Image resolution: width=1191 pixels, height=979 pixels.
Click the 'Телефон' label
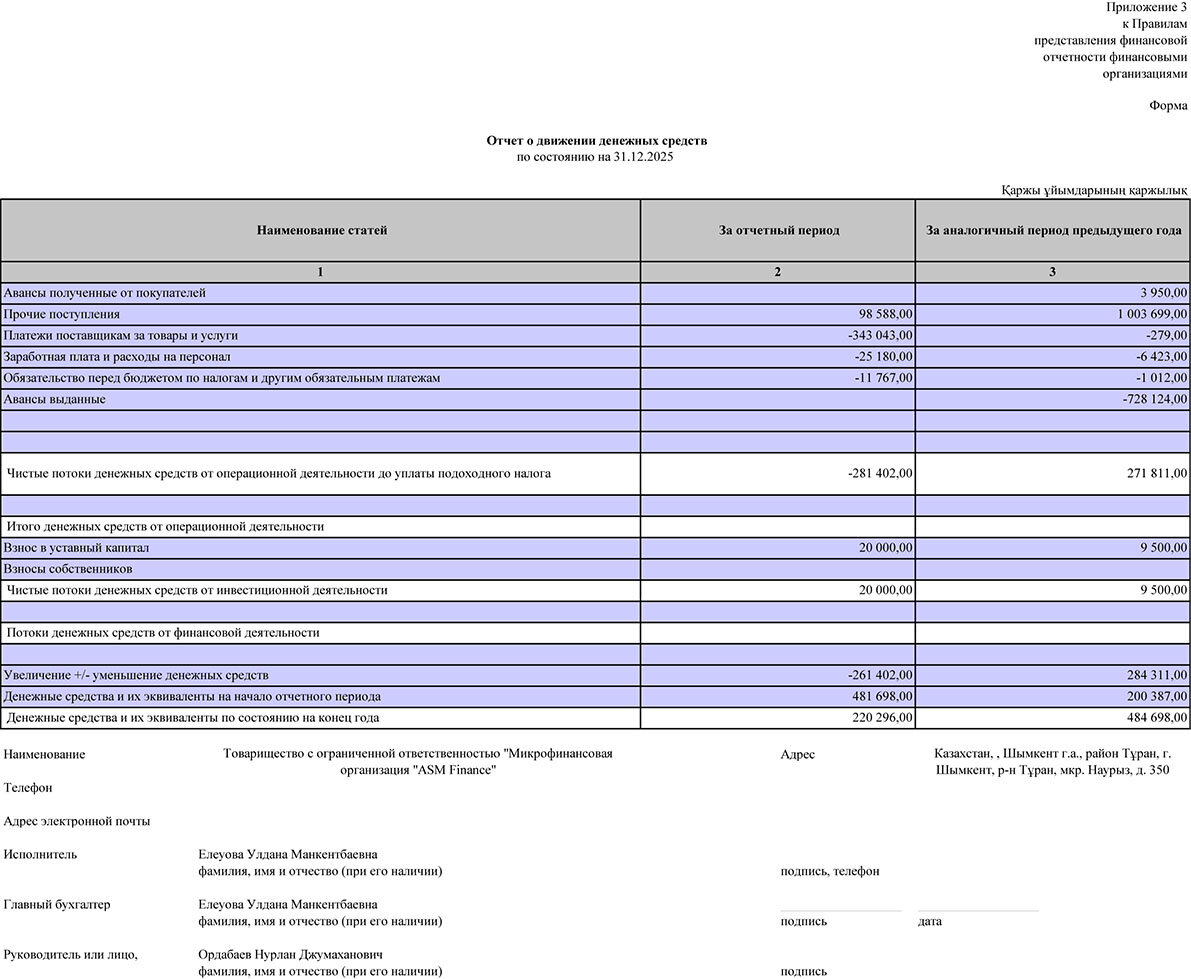[28, 788]
